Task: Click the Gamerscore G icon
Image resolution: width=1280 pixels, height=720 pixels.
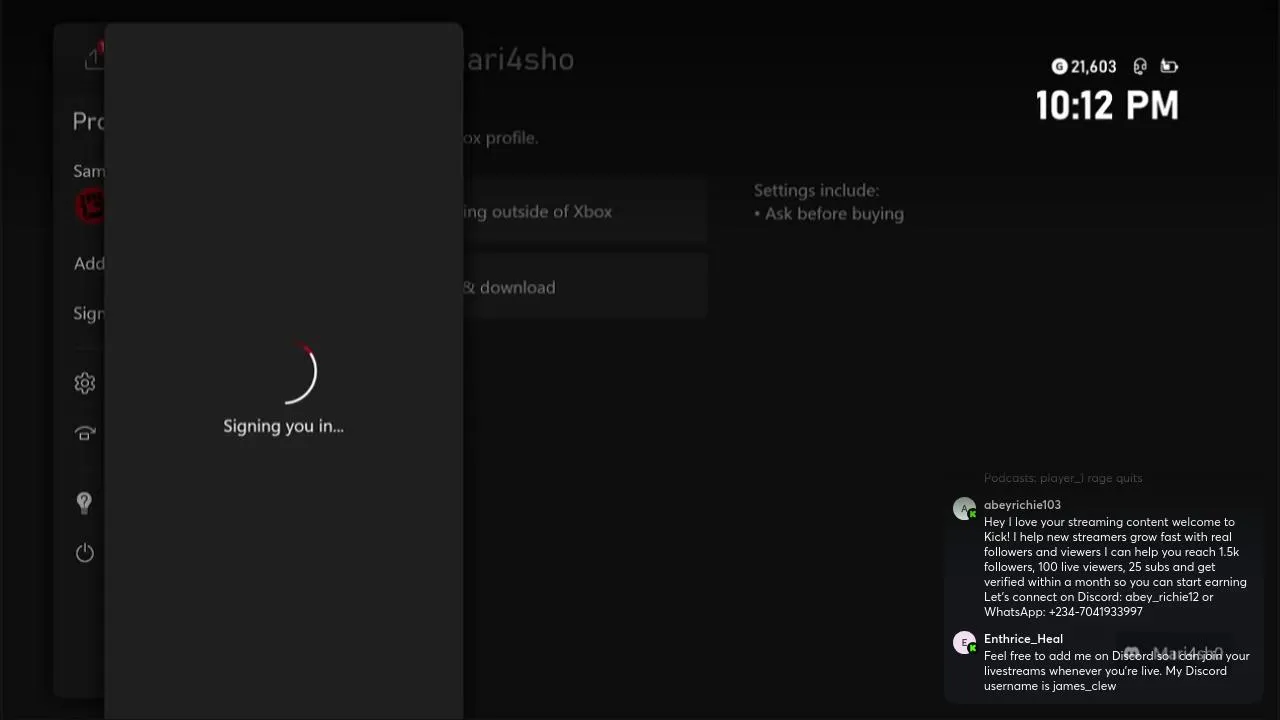Action: [1059, 66]
